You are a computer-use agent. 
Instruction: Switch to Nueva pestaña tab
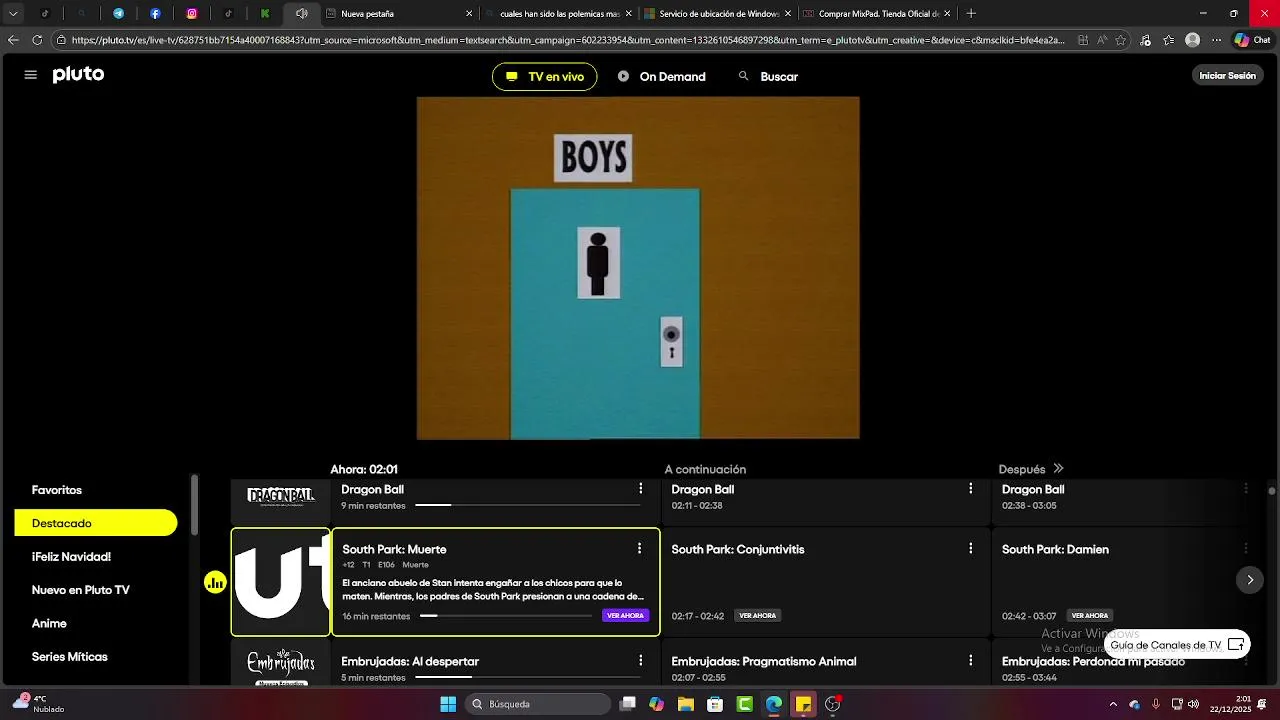click(x=398, y=14)
